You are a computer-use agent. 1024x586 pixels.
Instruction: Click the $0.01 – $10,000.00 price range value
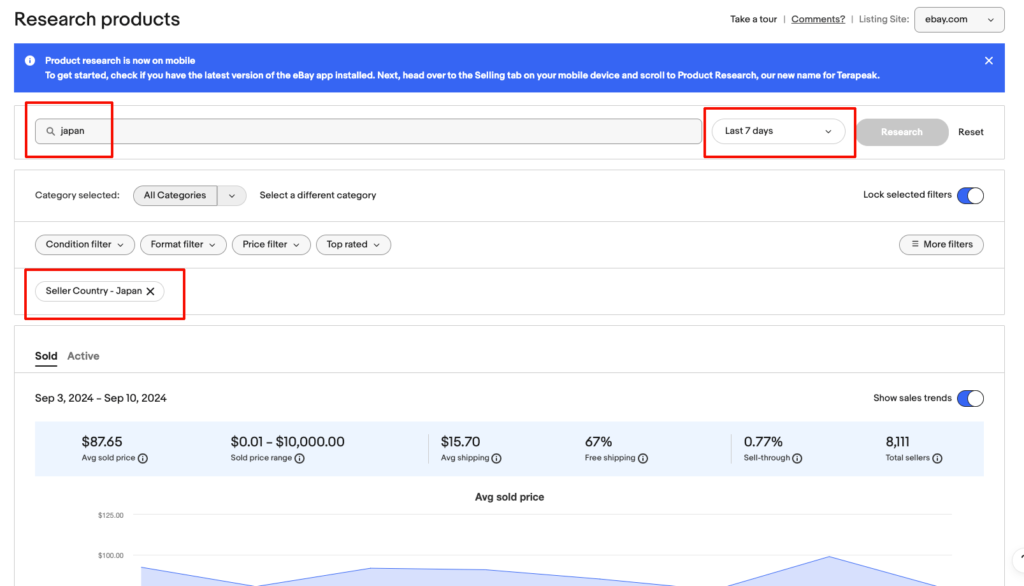click(287, 442)
